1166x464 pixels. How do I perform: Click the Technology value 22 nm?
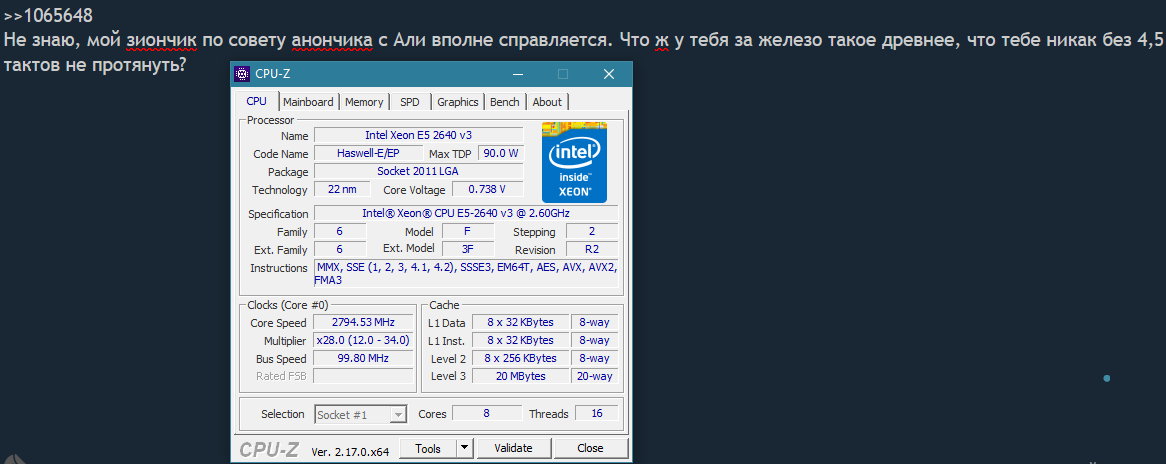click(x=342, y=189)
